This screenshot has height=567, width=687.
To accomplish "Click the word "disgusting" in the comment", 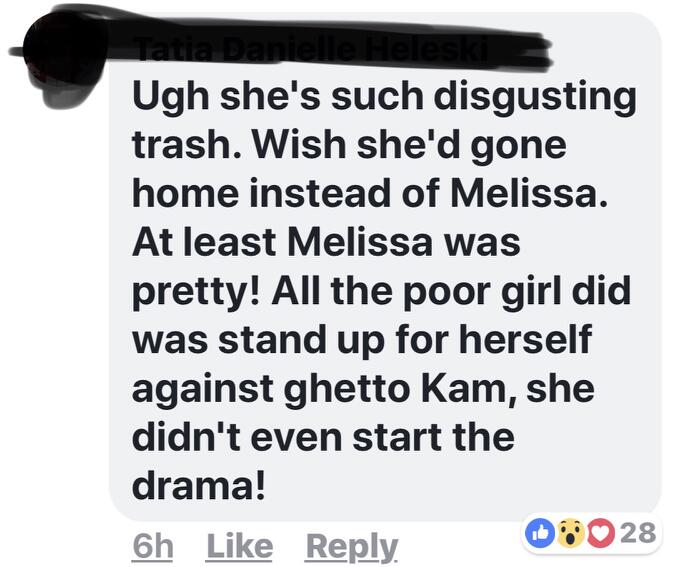I will click(535, 97).
